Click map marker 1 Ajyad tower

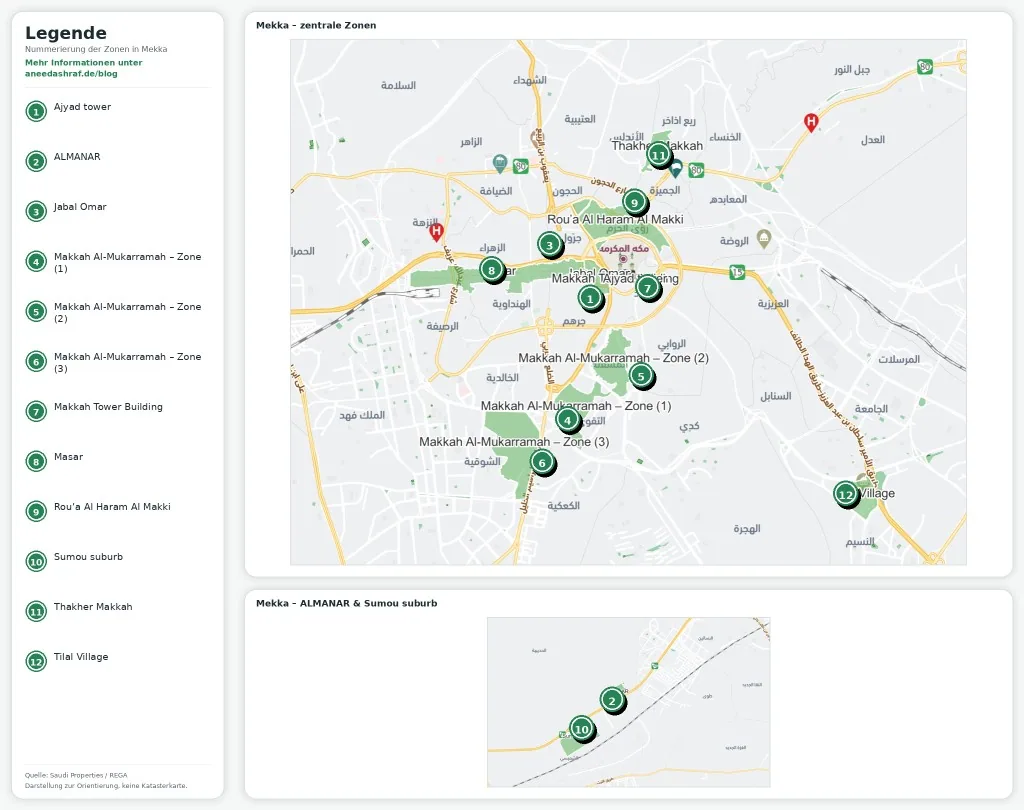590,299
